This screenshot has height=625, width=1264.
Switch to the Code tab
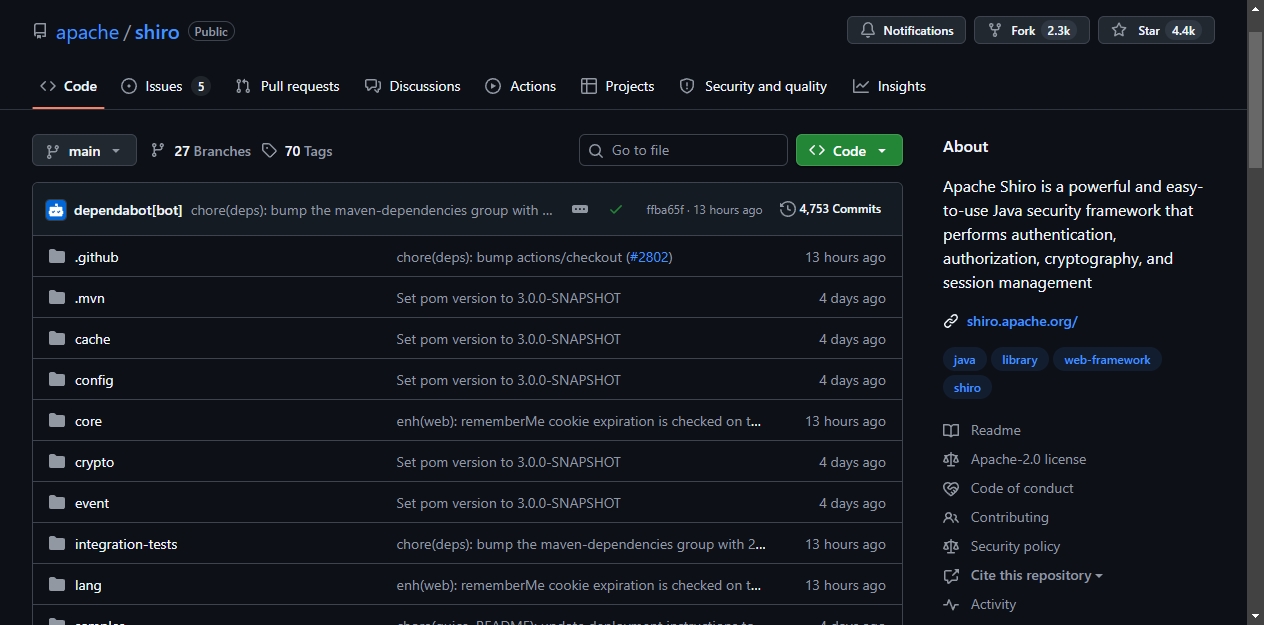(x=68, y=86)
